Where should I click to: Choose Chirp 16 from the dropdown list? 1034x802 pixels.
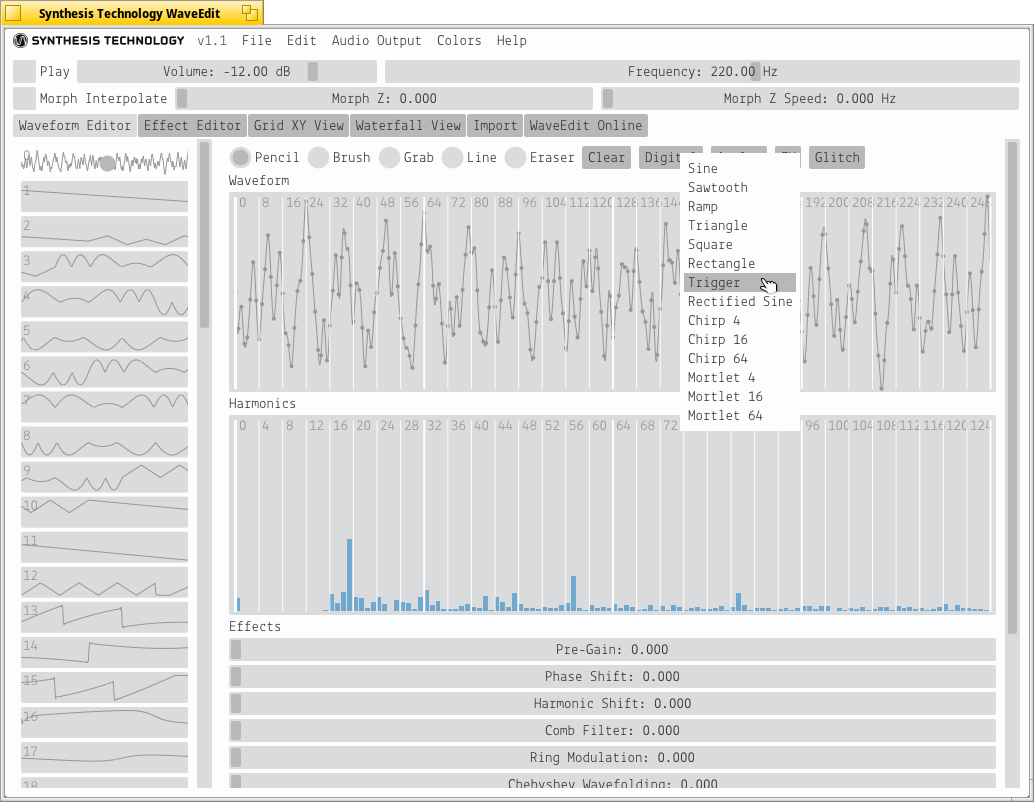[739, 340]
